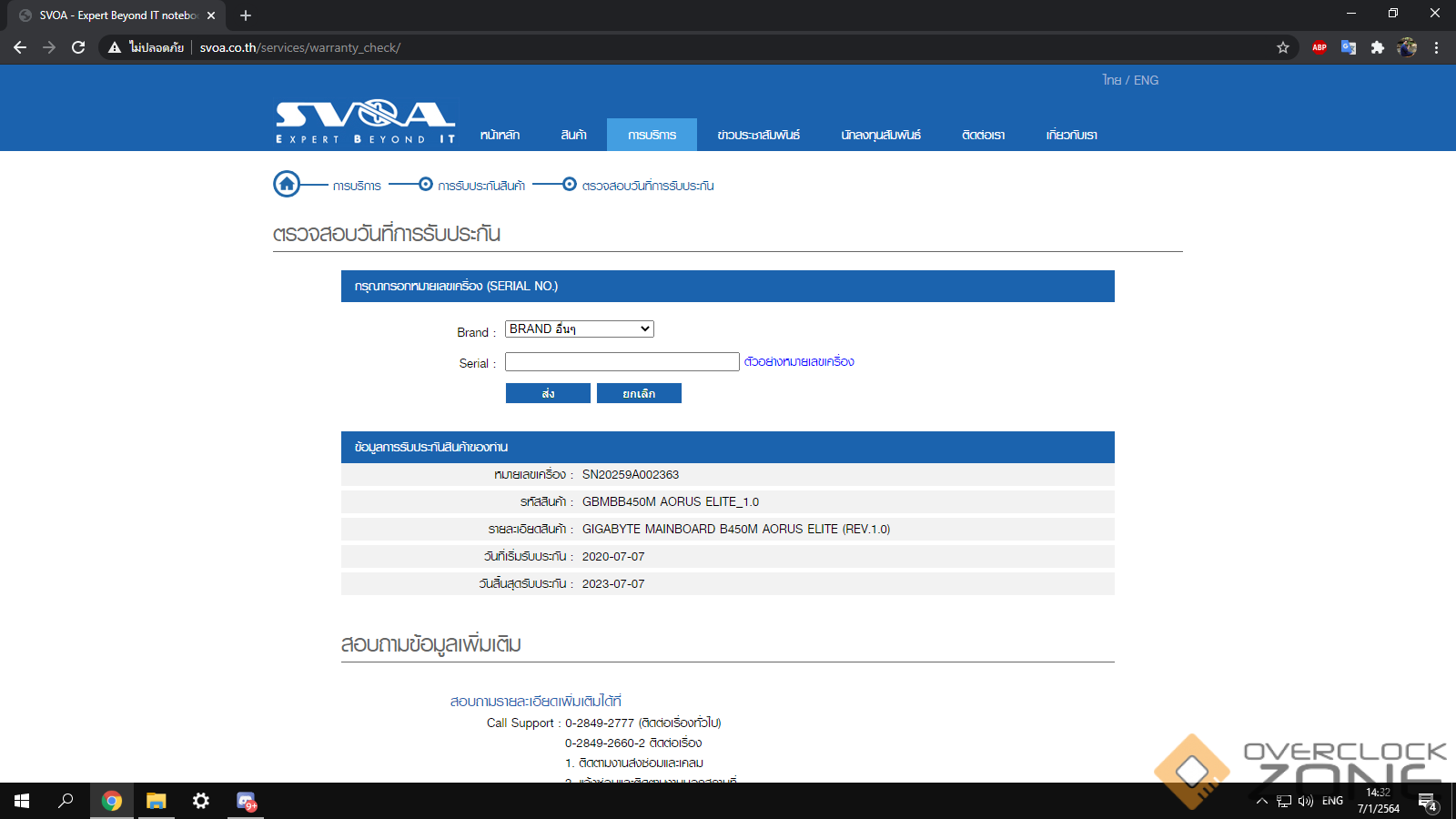Open the Chrome extensions puzzle icon
Screen dimensions: 1456x819
point(1378,47)
